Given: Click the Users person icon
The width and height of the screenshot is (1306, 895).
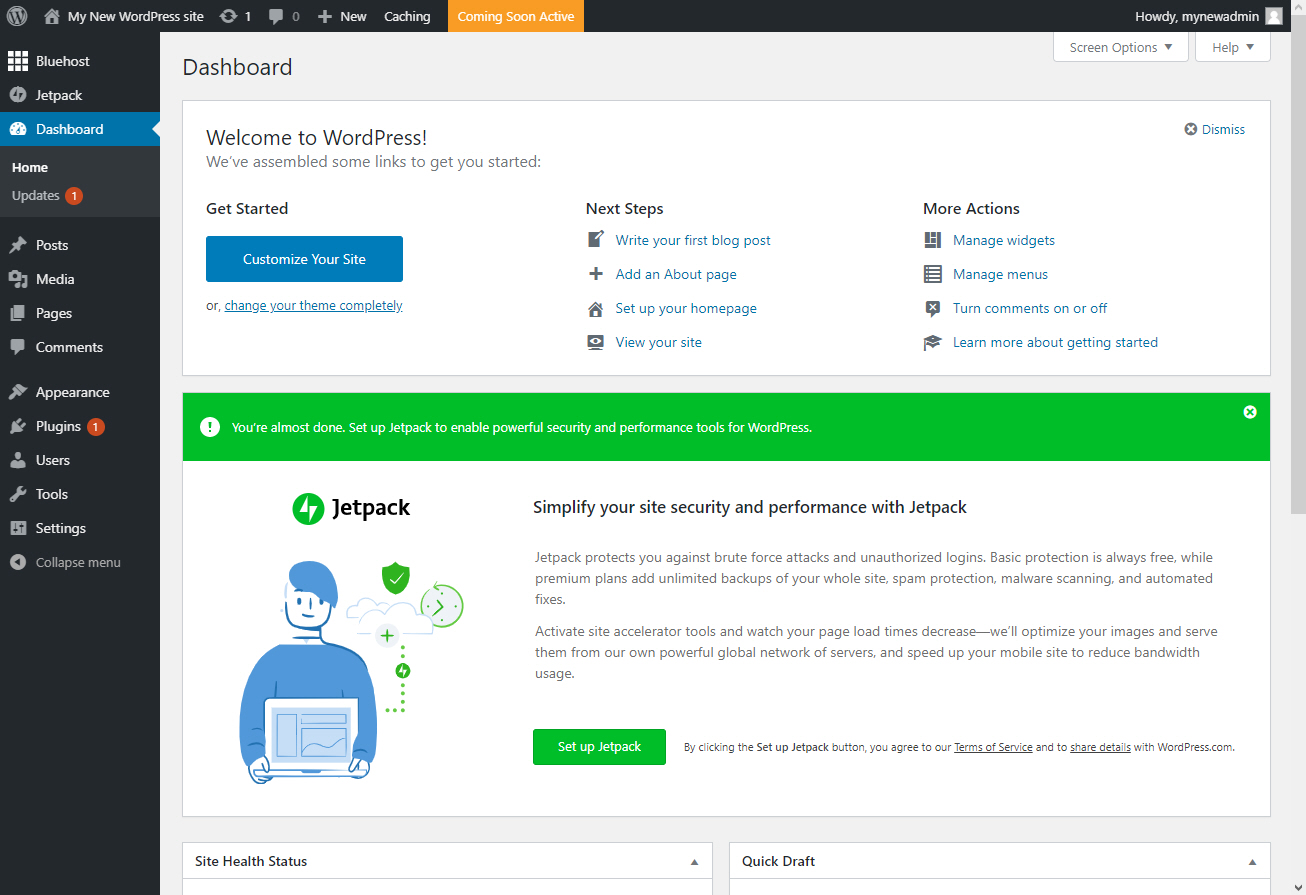Looking at the screenshot, I should pyautogui.click(x=18, y=460).
